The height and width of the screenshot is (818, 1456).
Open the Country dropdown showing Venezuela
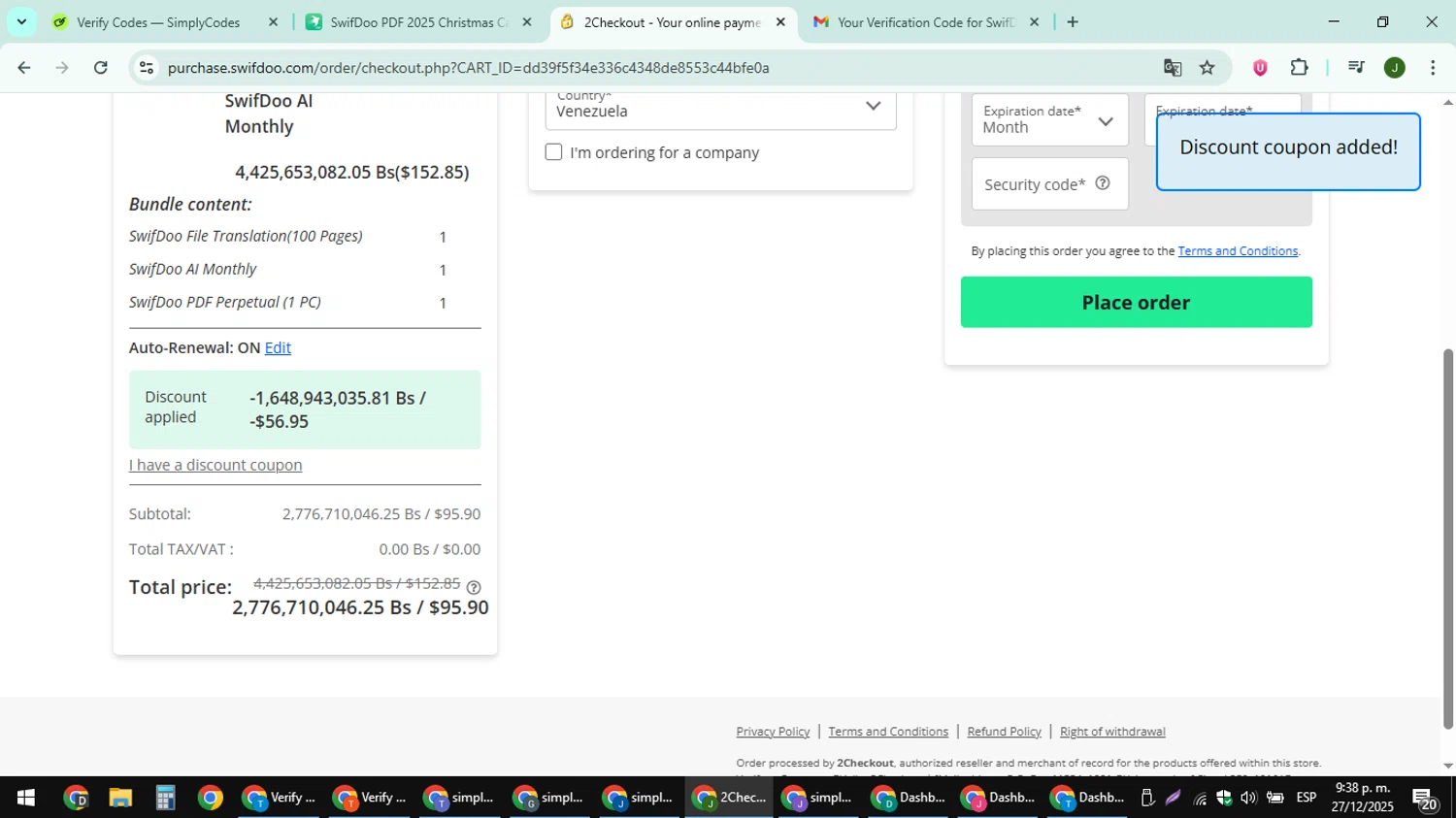pyautogui.click(x=720, y=110)
